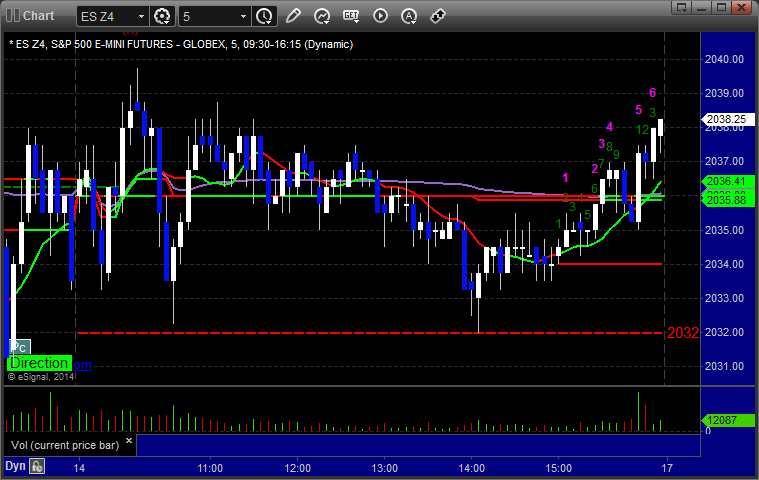Click the curved arrow icon in toolbar

tap(322, 16)
